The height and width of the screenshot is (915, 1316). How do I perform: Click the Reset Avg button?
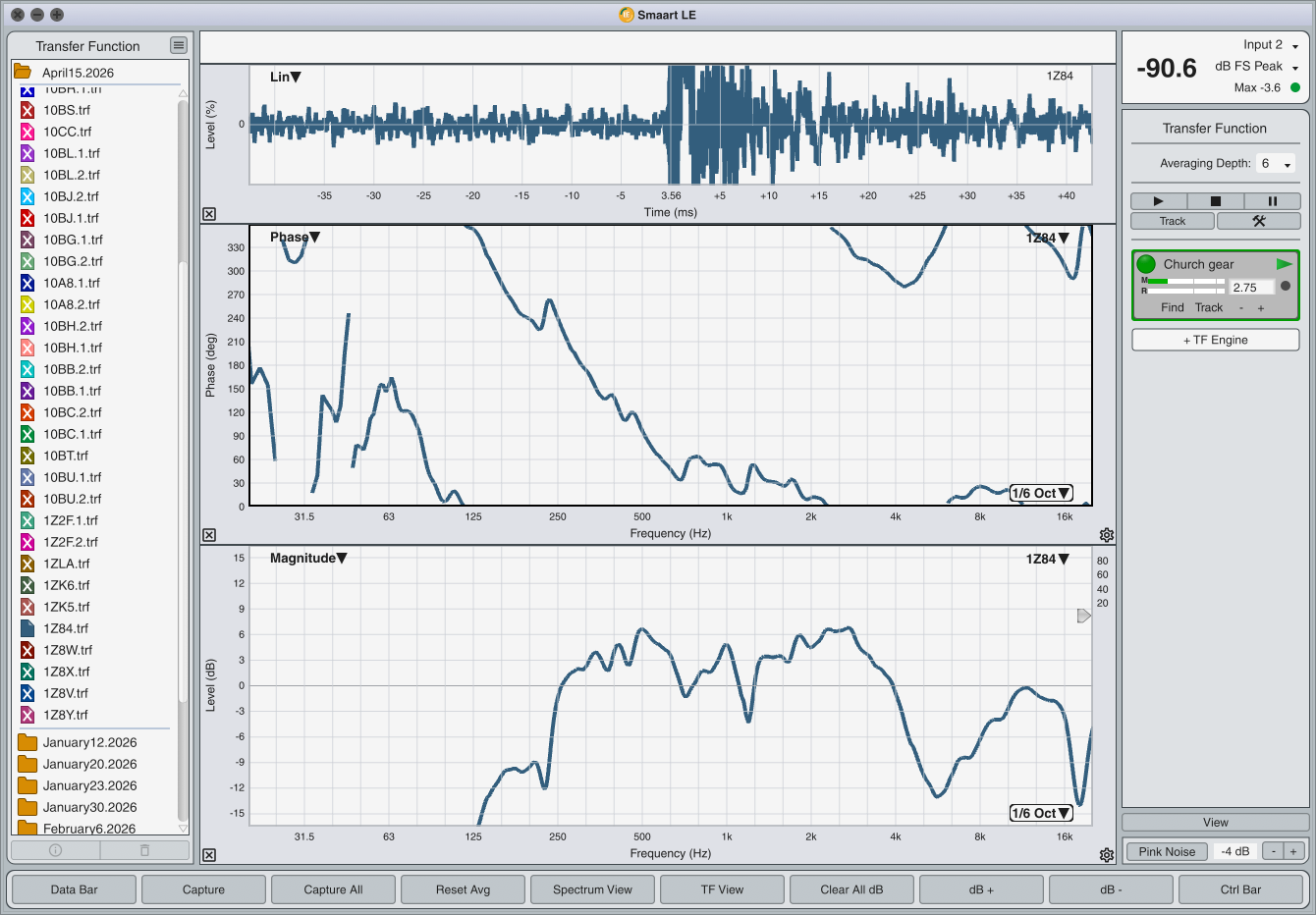pyautogui.click(x=464, y=889)
